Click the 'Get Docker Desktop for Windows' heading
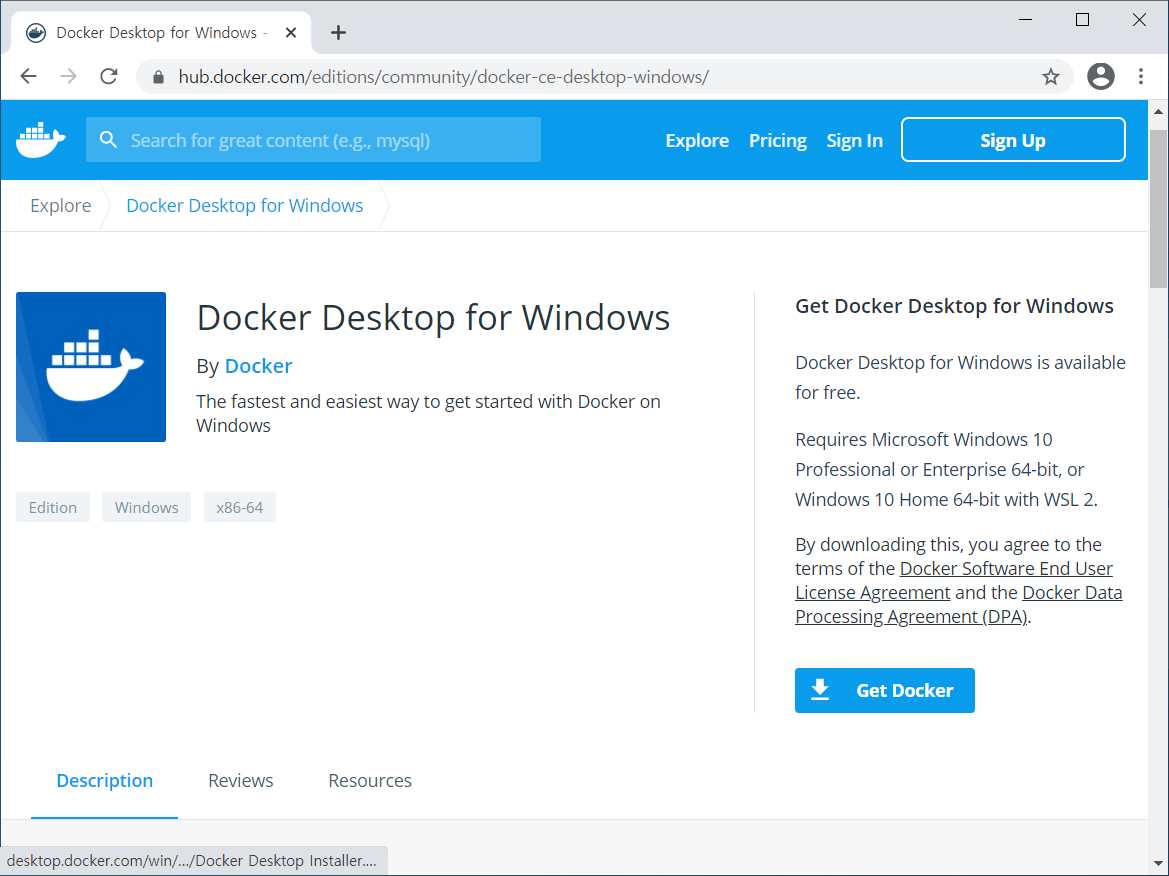 [954, 306]
